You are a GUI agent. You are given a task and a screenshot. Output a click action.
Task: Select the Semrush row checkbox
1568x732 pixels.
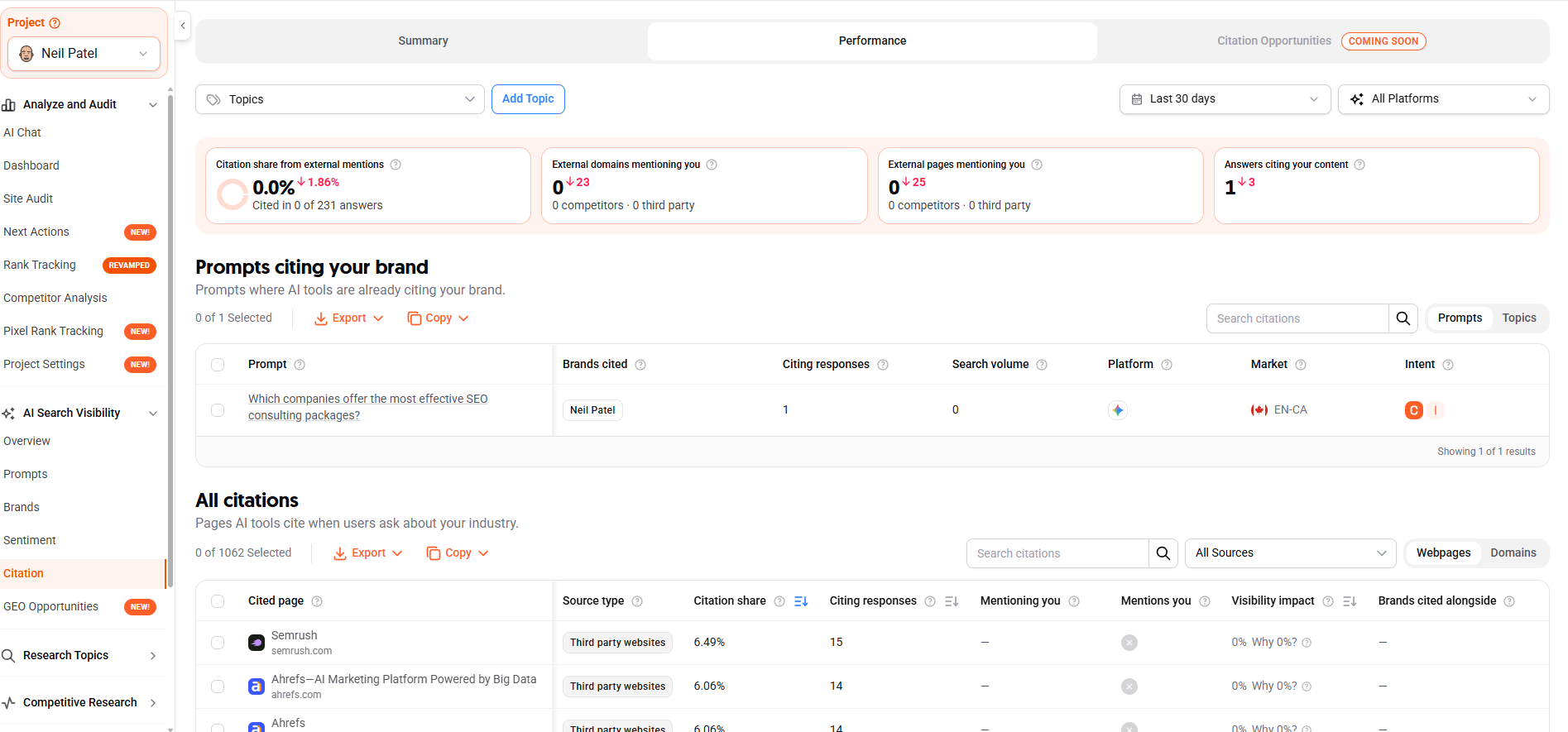218,643
